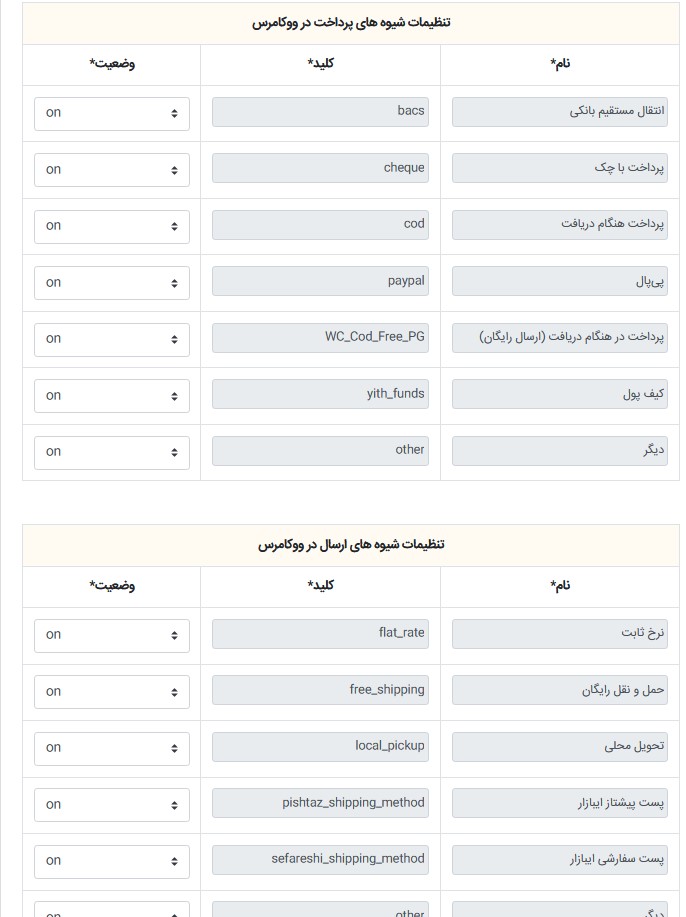Click the name field 'پرداخت با چک'

click(x=559, y=169)
